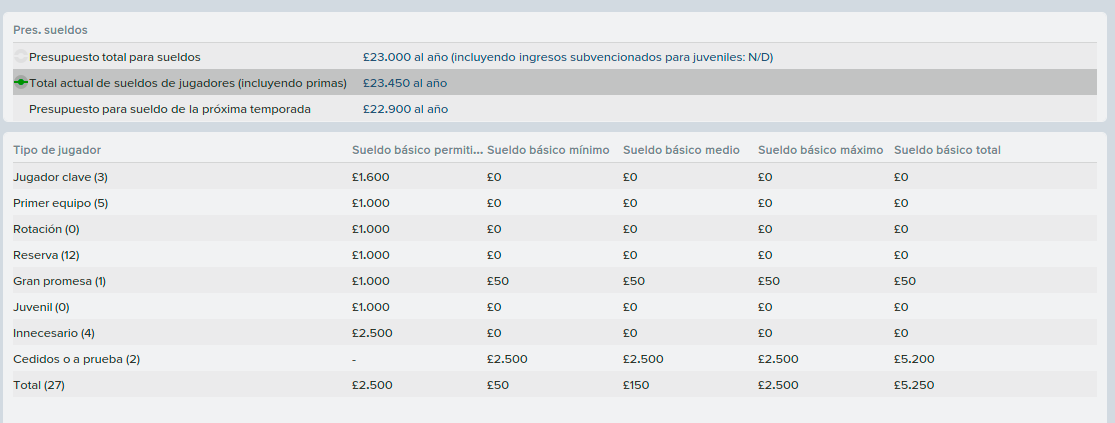Click Sueldo básico medio column header
The width and height of the screenshot is (1115, 423).
pyautogui.click(x=681, y=150)
